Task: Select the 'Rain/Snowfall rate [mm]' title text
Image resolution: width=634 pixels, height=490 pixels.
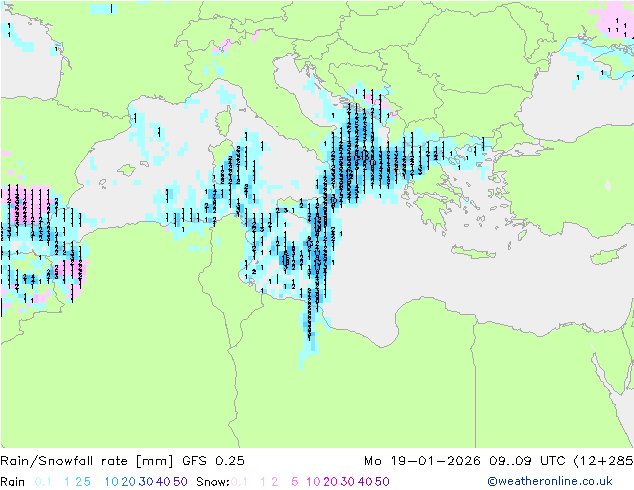Action: click(x=87, y=460)
